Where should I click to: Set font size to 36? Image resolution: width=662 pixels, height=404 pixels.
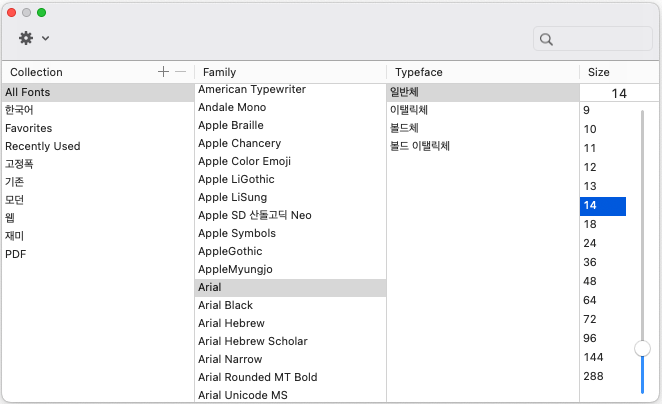[603, 262]
